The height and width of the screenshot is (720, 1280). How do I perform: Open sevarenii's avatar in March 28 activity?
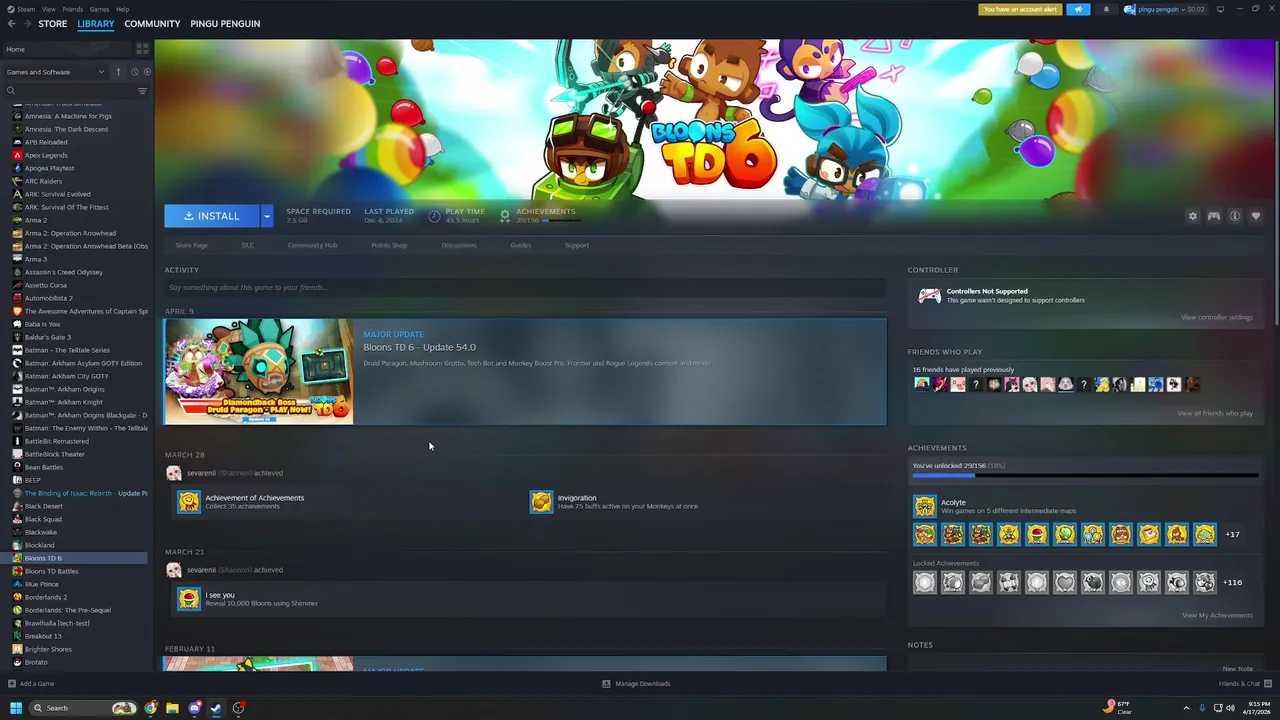coord(174,473)
